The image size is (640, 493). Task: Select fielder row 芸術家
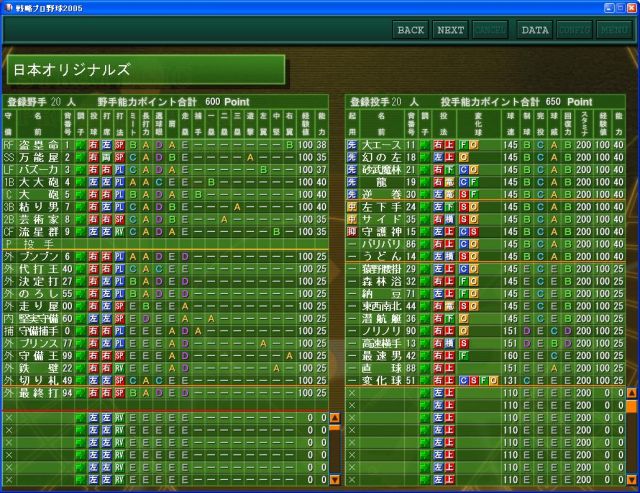point(165,220)
